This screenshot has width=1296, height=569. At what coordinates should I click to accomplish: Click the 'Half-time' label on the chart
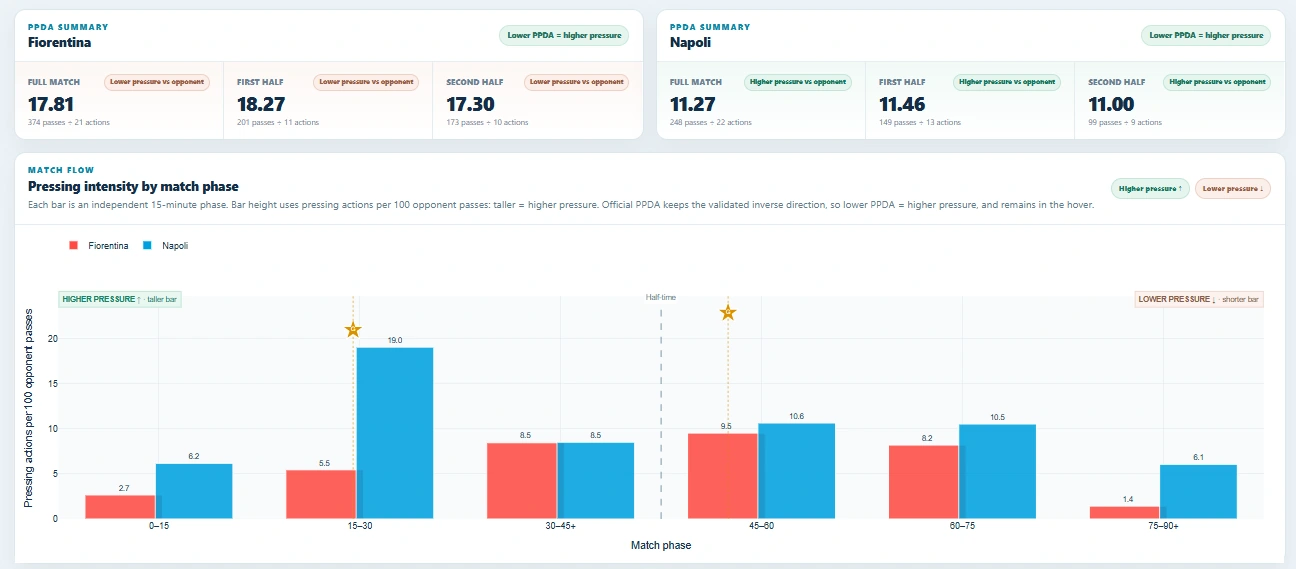tap(661, 297)
